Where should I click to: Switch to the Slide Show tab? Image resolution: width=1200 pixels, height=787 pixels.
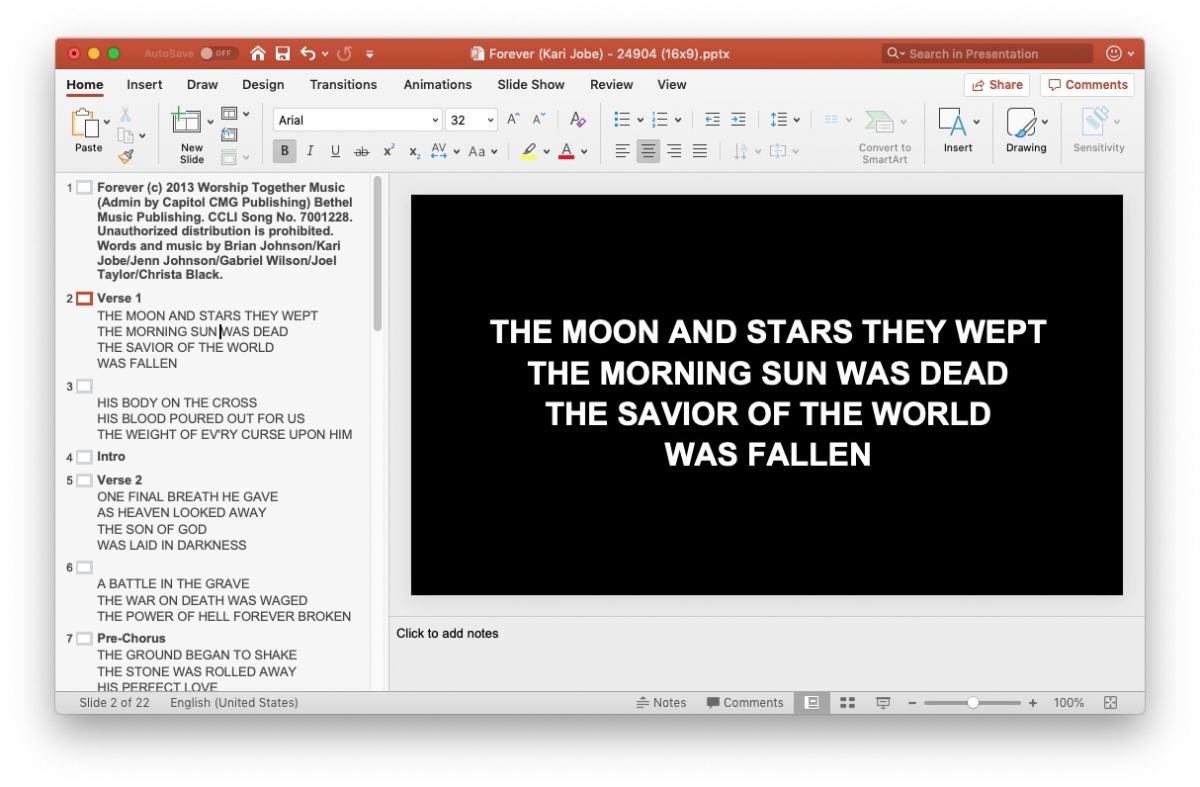(531, 85)
